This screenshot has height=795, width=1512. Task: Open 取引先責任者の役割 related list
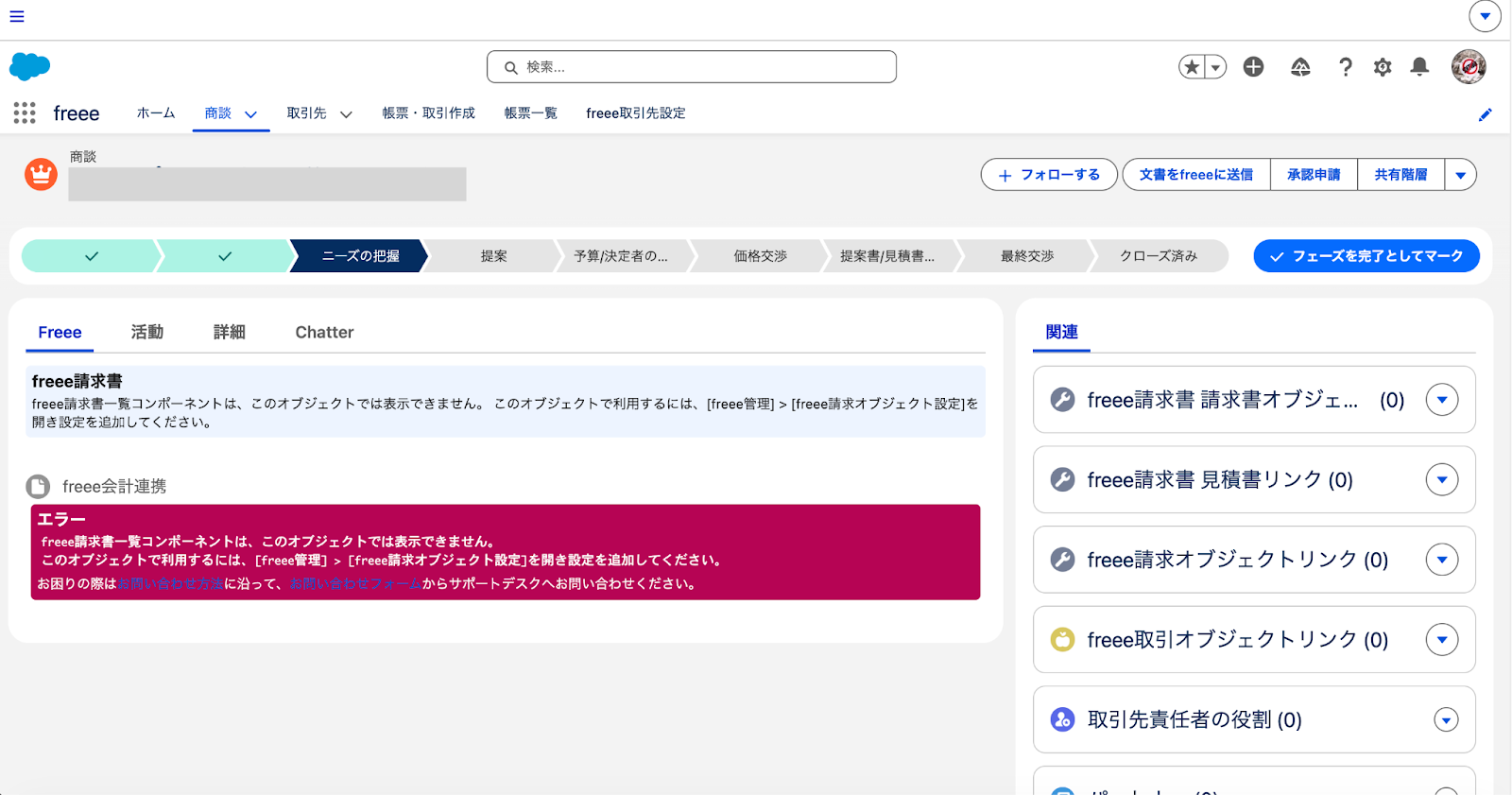pyautogui.click(x=1194, y=720)
